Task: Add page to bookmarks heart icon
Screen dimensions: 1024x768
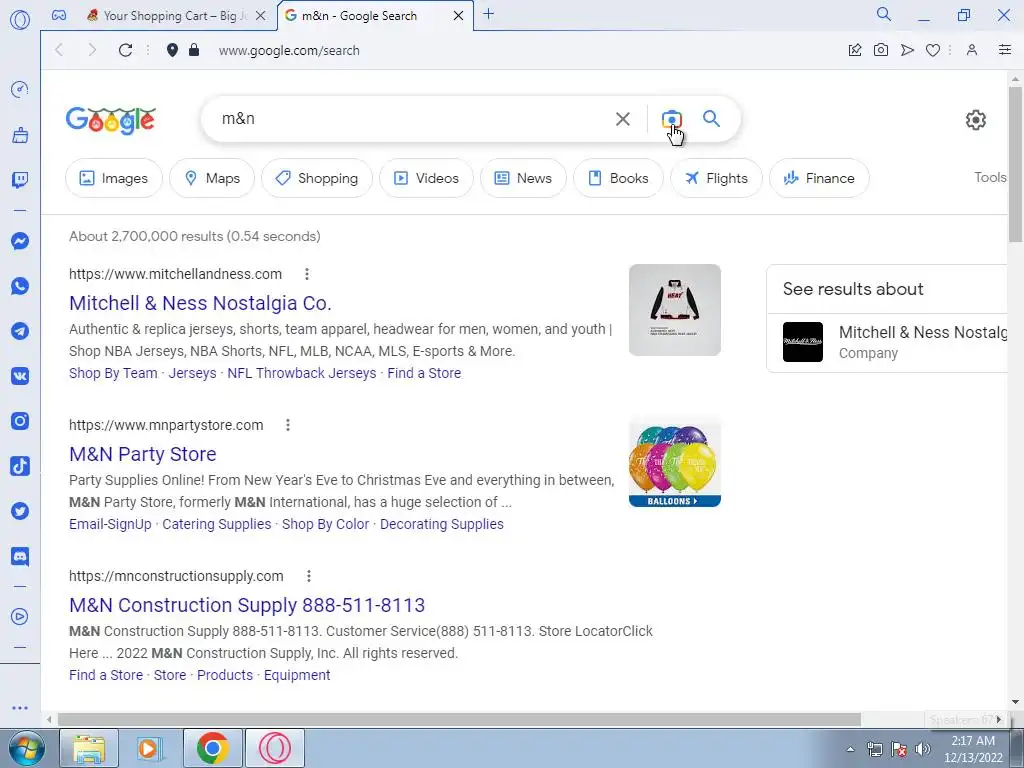Action: [933, 50]
